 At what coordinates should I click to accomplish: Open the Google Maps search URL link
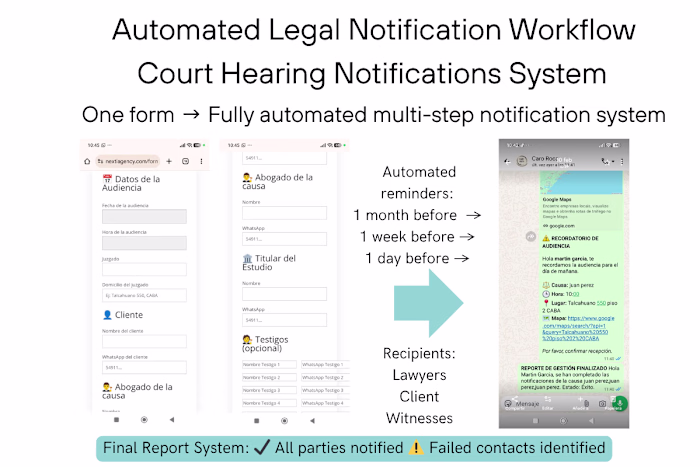[579, 328]
